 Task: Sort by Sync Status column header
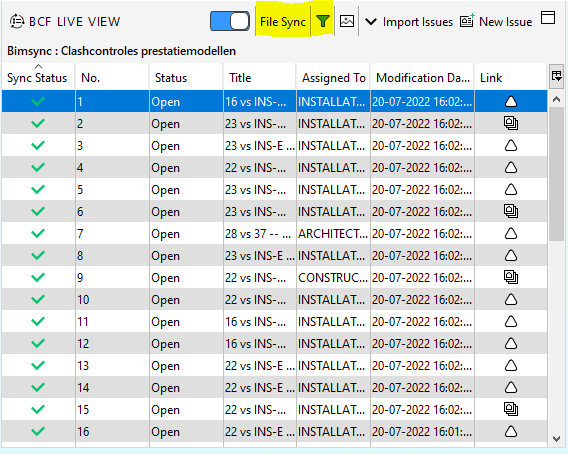click(x=38, y=76)
